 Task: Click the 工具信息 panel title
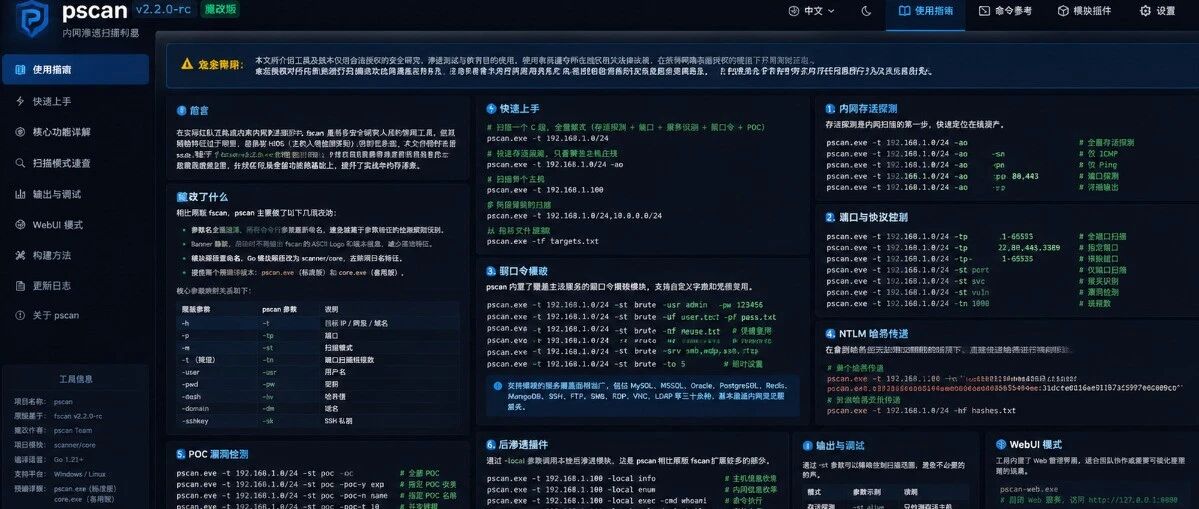coord(76,379)
